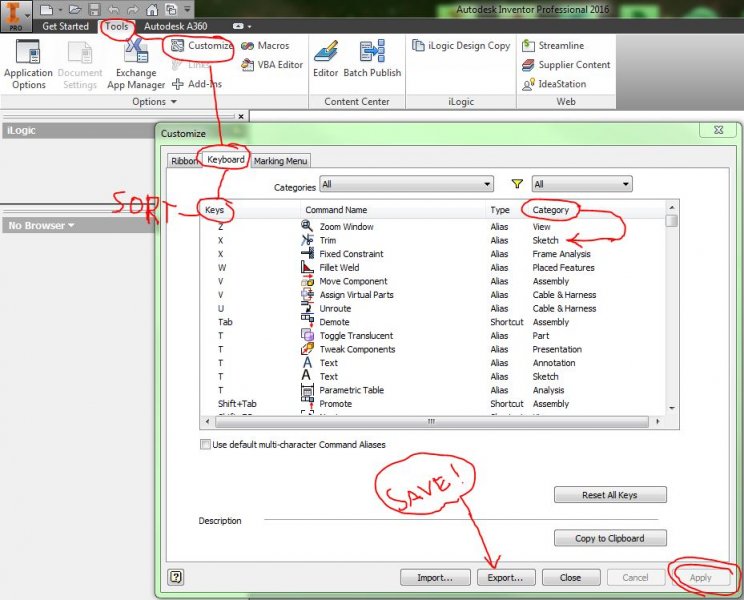Select the Move Component row
Image resolution: width=744 pixels, height=600 pixels.
433,281
